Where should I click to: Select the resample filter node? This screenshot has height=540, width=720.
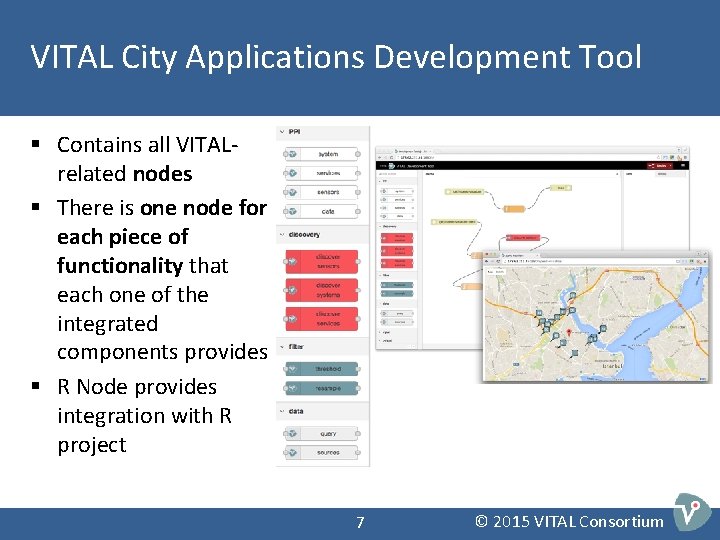(x=322, y=388)
